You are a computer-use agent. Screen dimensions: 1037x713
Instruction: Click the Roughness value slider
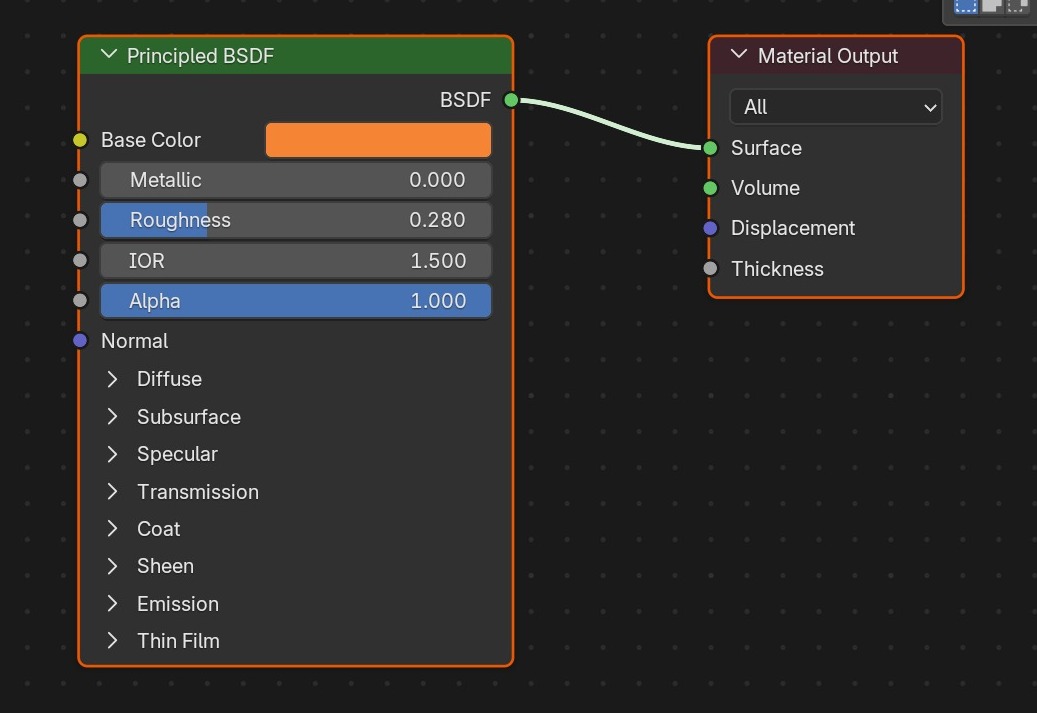[x=296, y=220]
